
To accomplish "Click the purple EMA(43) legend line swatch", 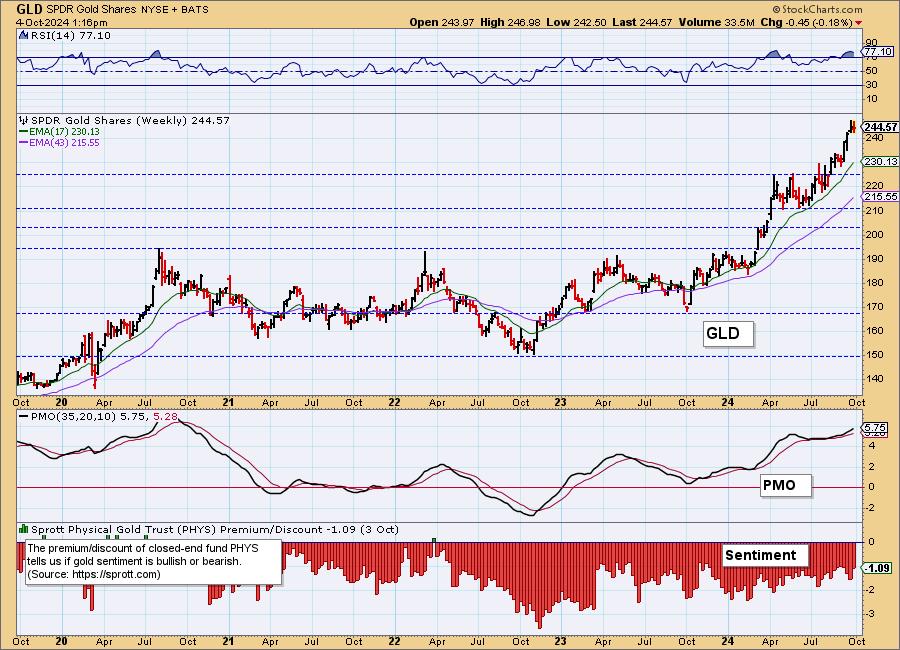I will point(24,142).
